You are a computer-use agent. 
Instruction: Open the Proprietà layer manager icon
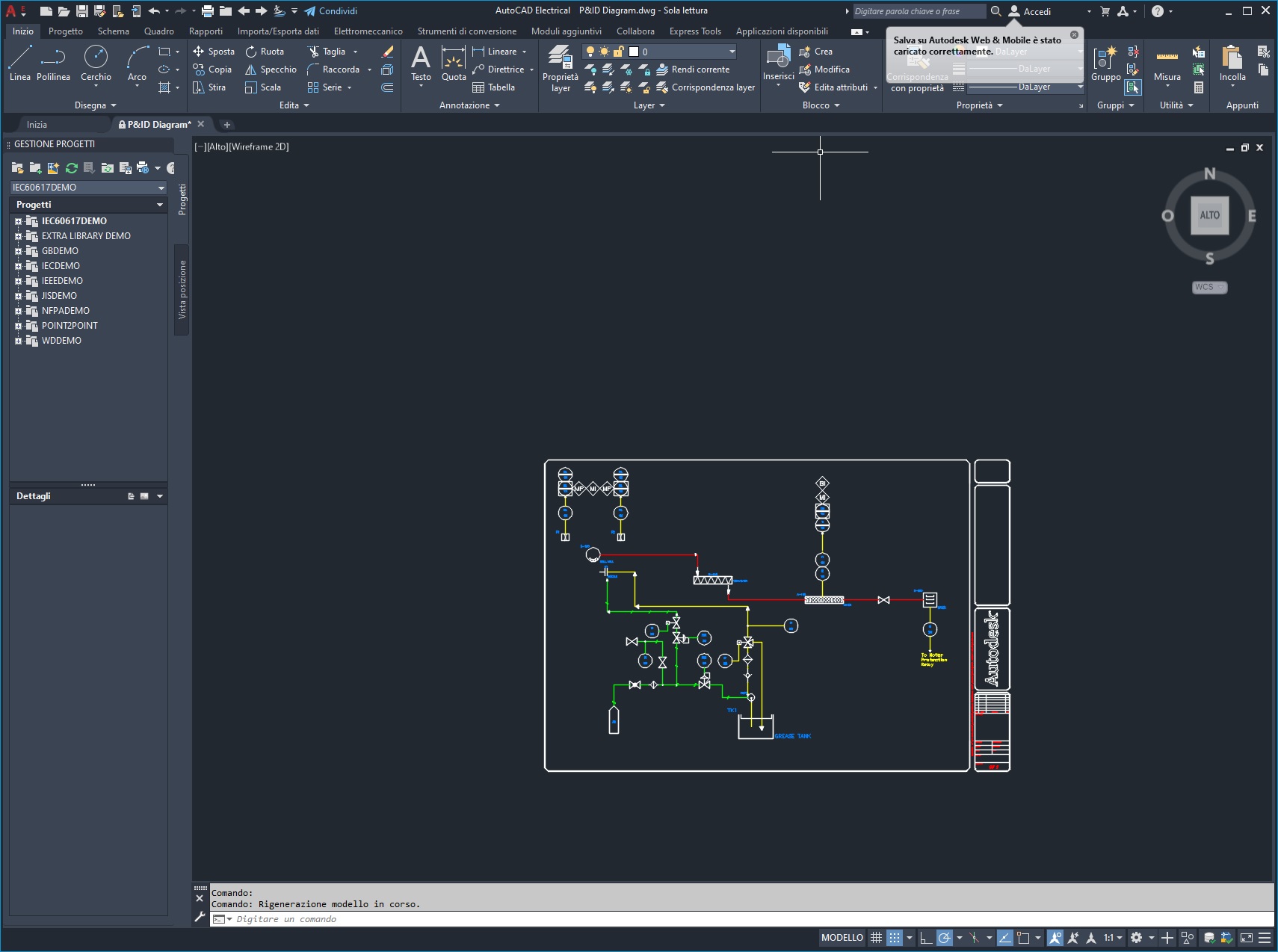[561, 67]
